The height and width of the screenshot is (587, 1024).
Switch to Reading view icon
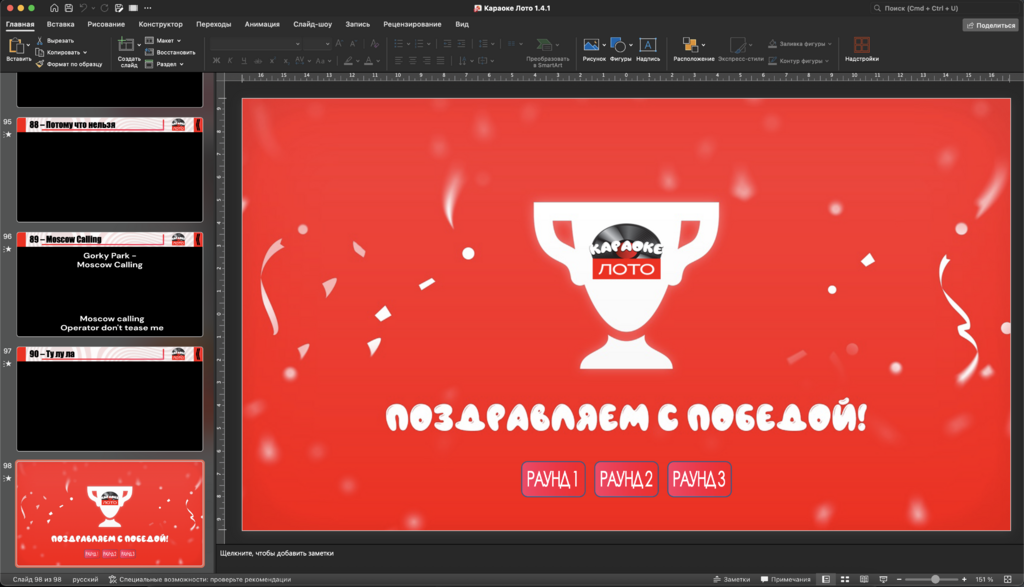coord(864,579)
